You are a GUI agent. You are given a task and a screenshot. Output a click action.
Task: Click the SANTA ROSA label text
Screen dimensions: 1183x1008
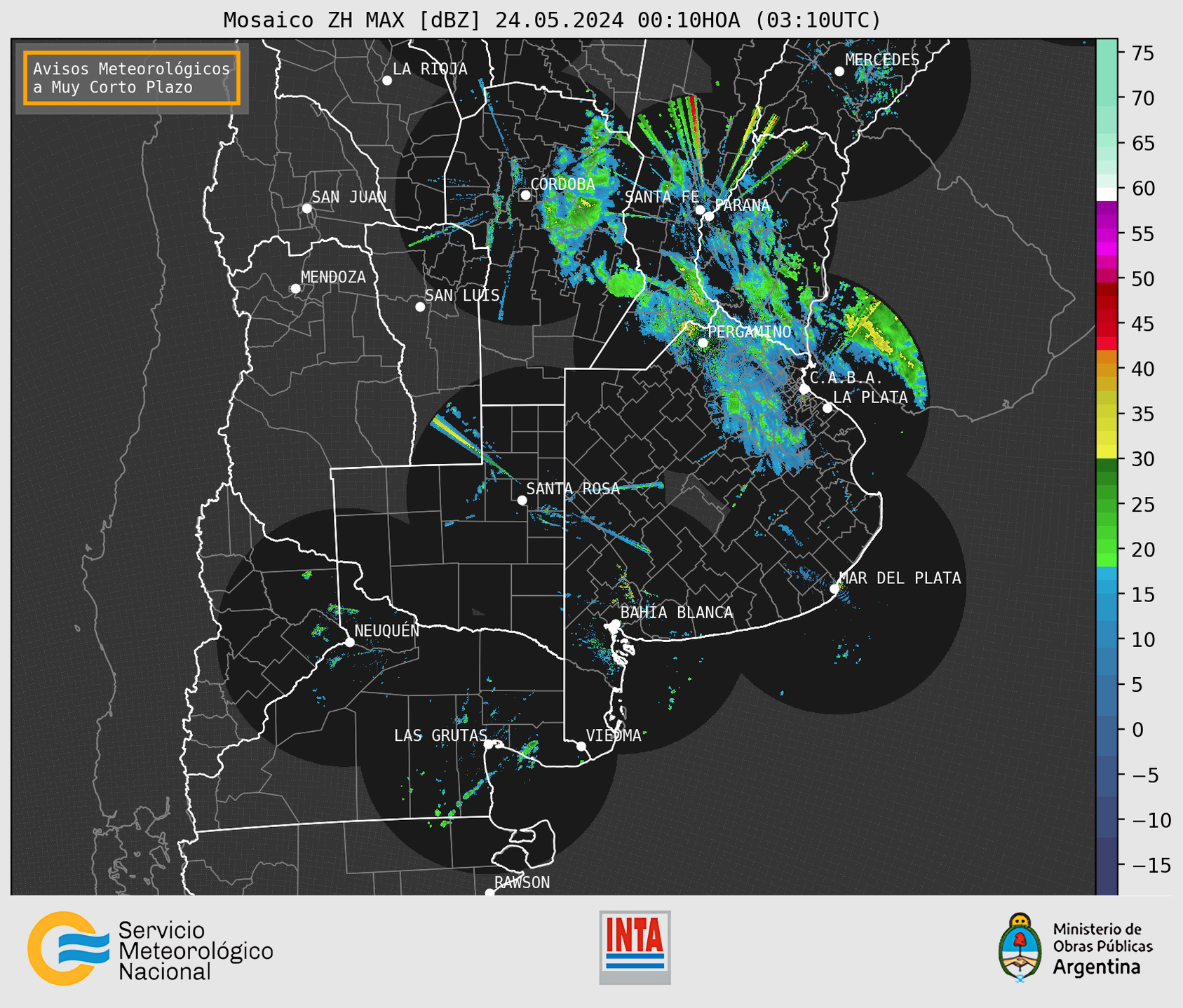573,489
